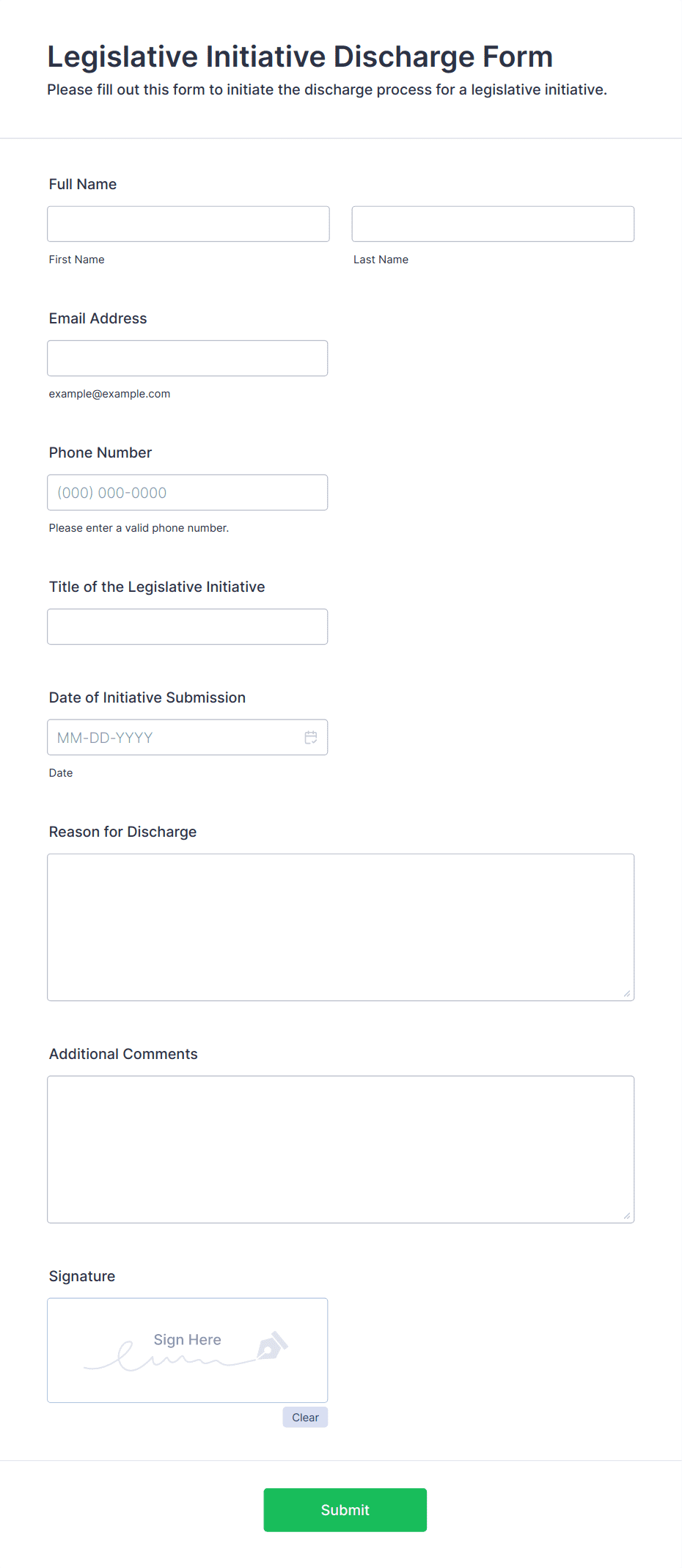Submit the discharge form
This screenshot has height=1568, width=682.
(x=345, y=1509)
